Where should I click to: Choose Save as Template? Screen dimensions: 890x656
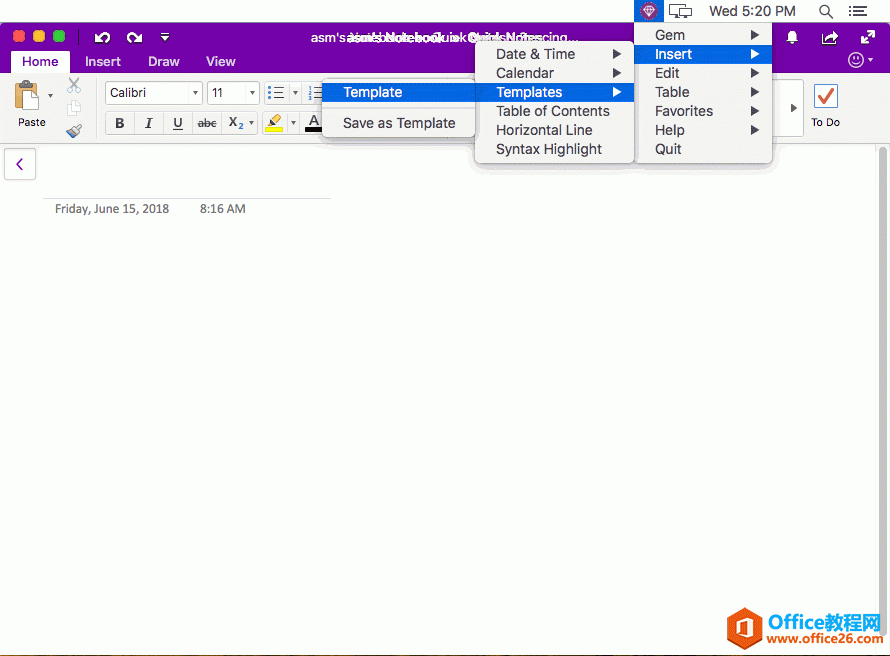(x=398, y=122)
